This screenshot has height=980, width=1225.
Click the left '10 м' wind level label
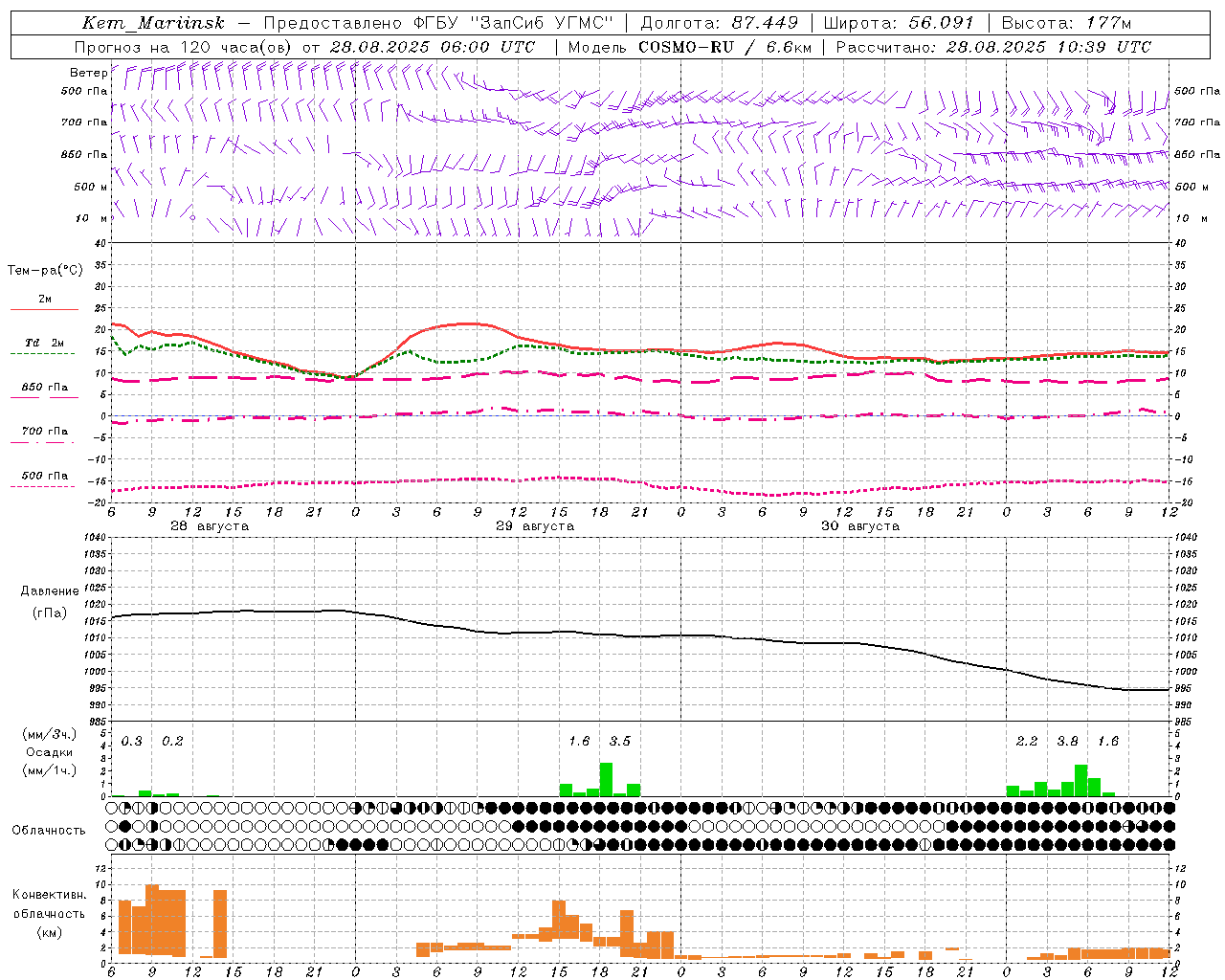(91, 218)
